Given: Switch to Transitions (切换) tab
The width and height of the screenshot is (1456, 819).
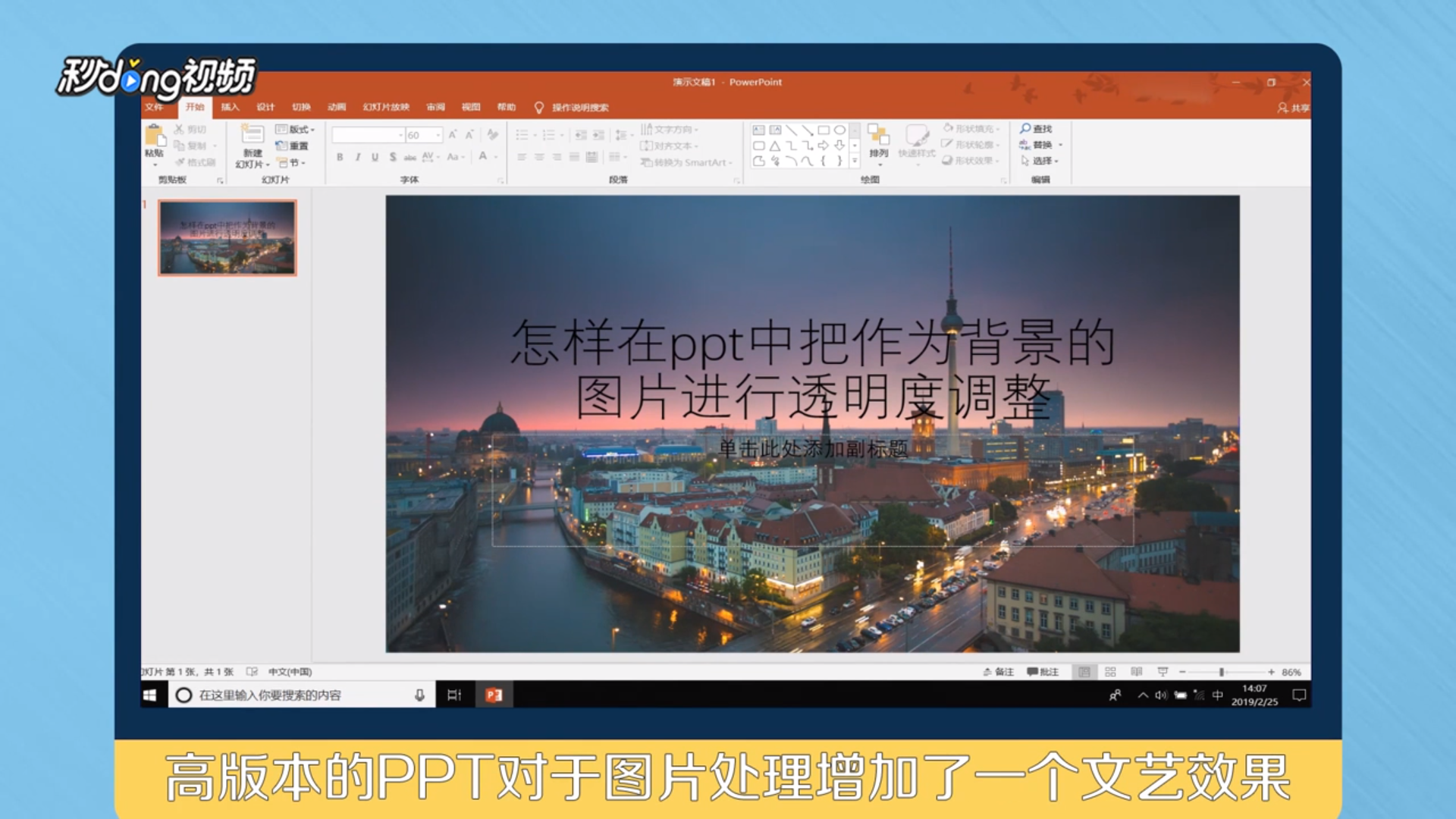Looking at the screenshot, I should 301,107.
